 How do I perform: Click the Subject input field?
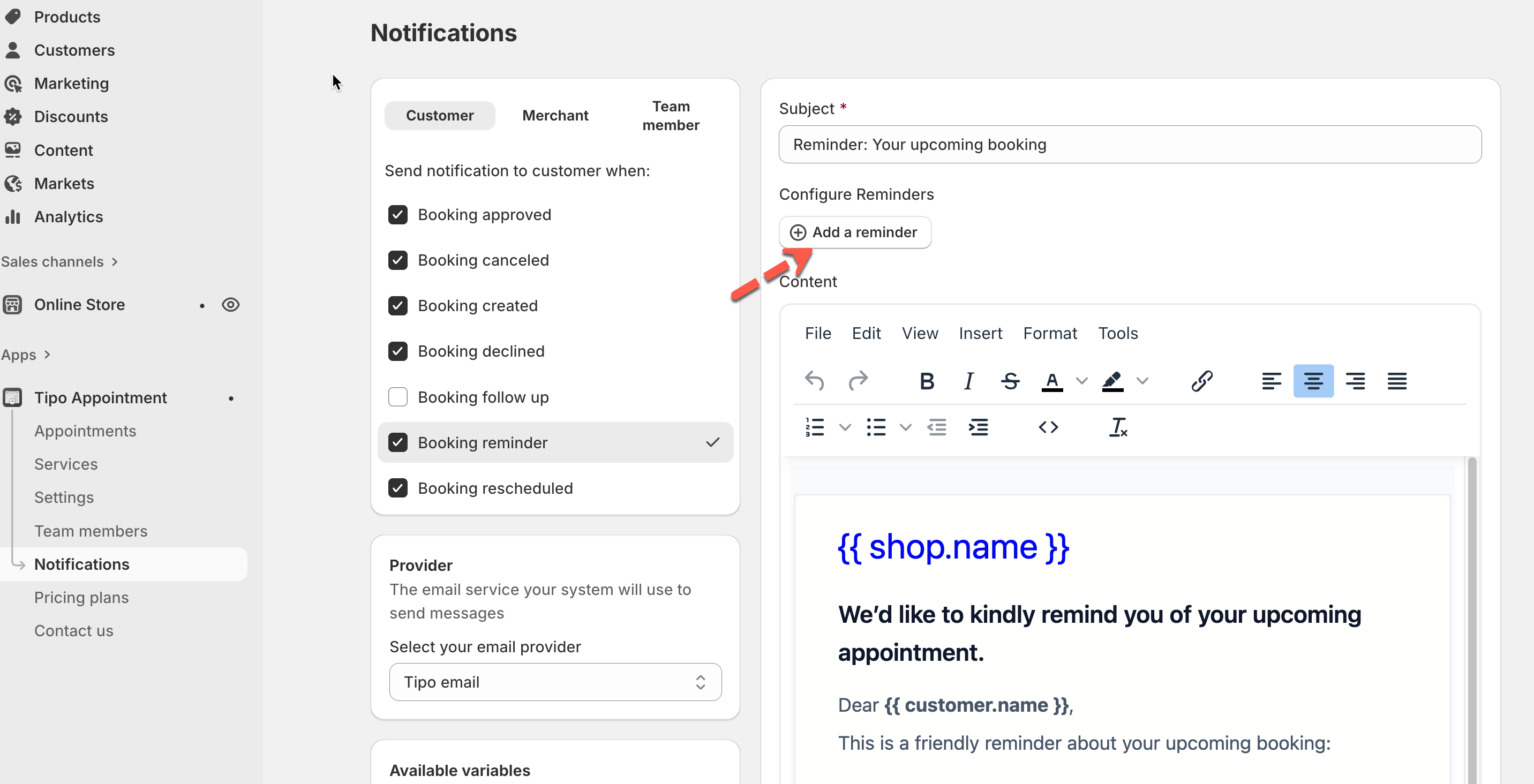tap(1130, 145)
